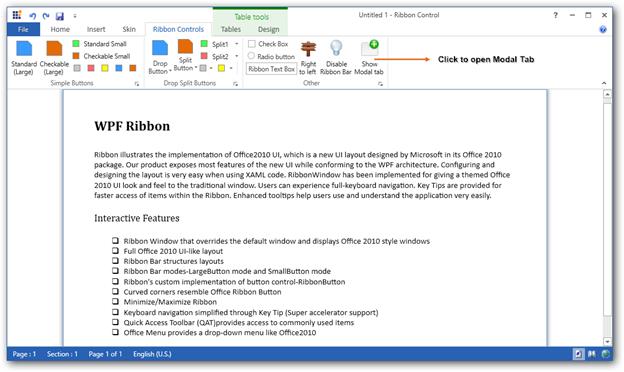This screenshot has width=624, height=372.
Task: Click the gray small split button icon
Action: tap(203, 68)
